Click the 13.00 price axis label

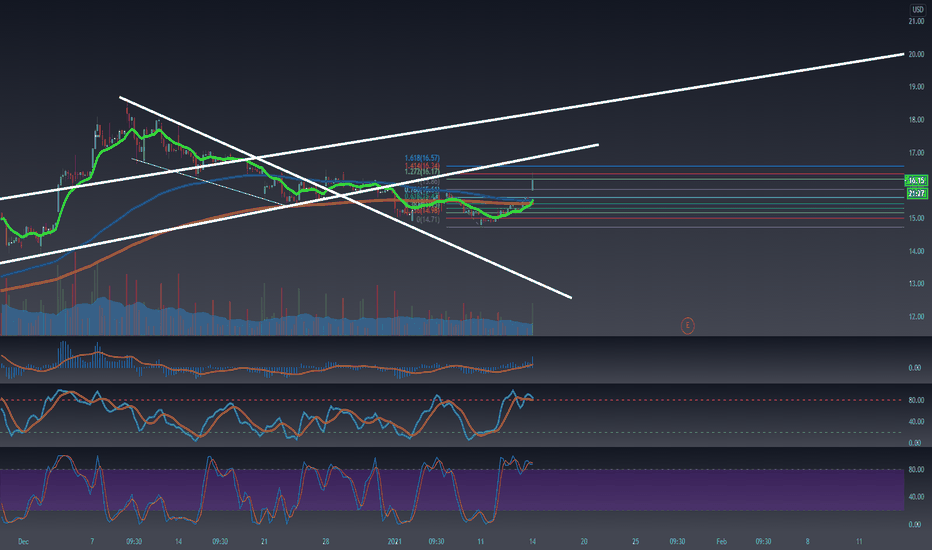(x=916, y=284)
